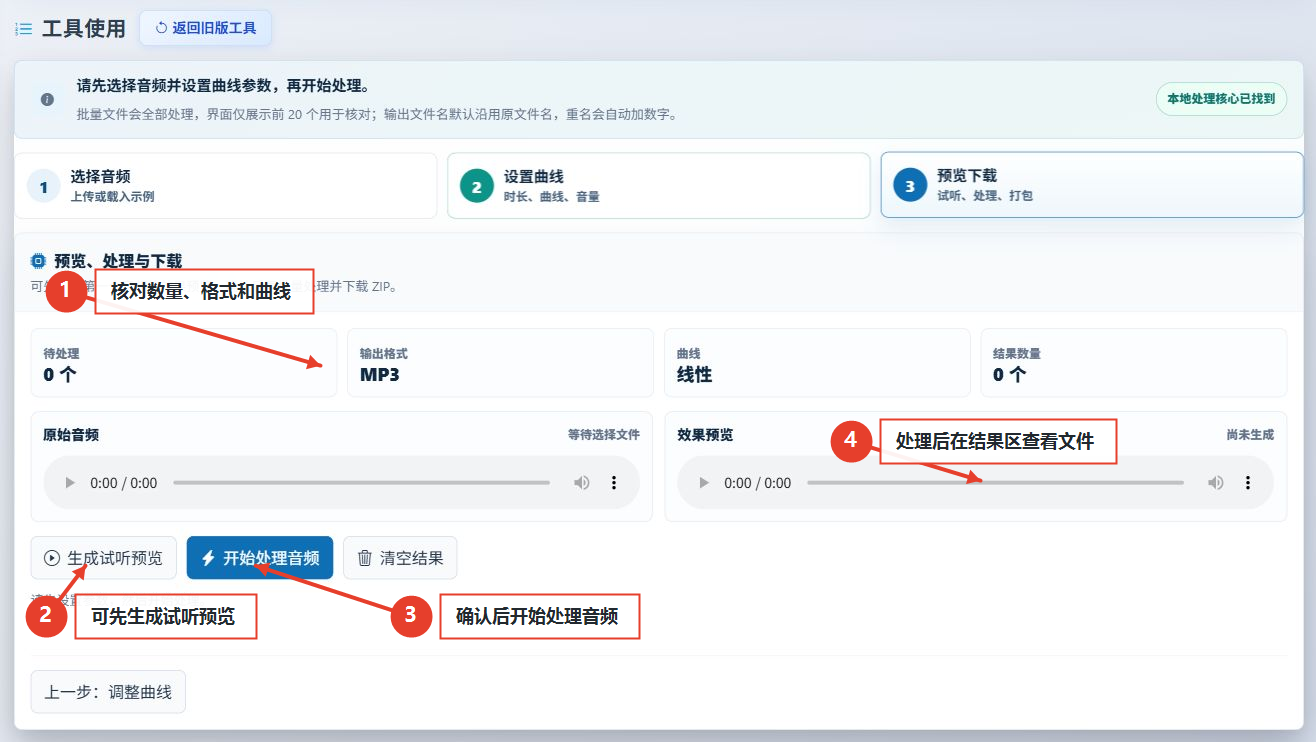Click the 本地处理核心已找到 status badge
This screenshot has width=1316, height=742.
(1221, 99)
